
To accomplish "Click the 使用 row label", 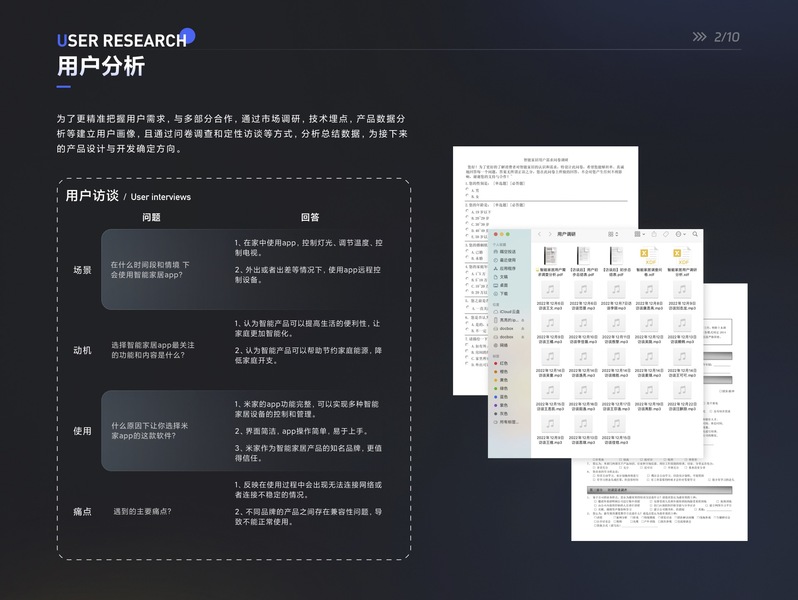I will pos(82,431).
